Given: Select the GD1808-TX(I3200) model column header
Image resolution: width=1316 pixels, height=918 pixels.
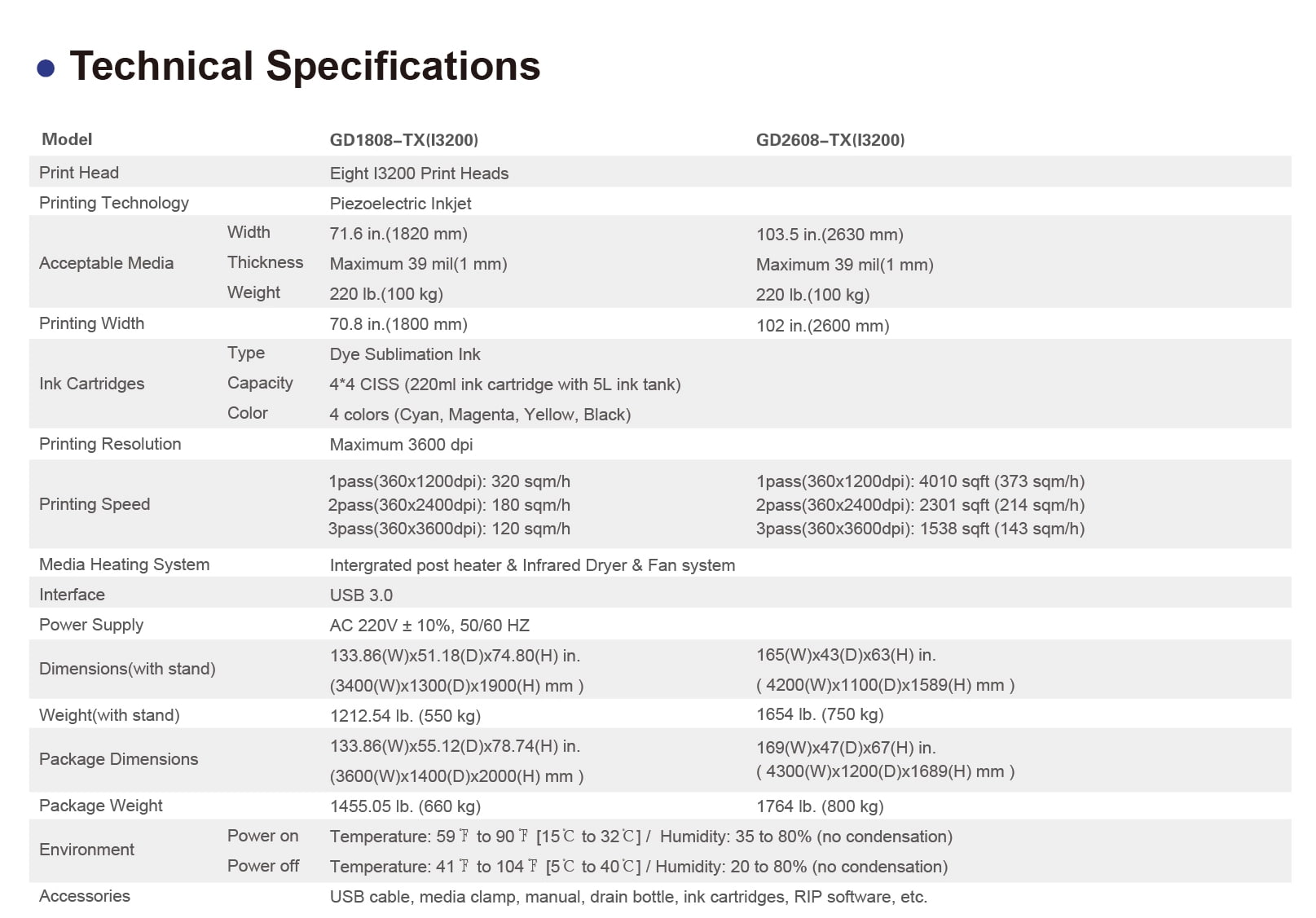Looking at the screenshot, I should pos(403,140).
